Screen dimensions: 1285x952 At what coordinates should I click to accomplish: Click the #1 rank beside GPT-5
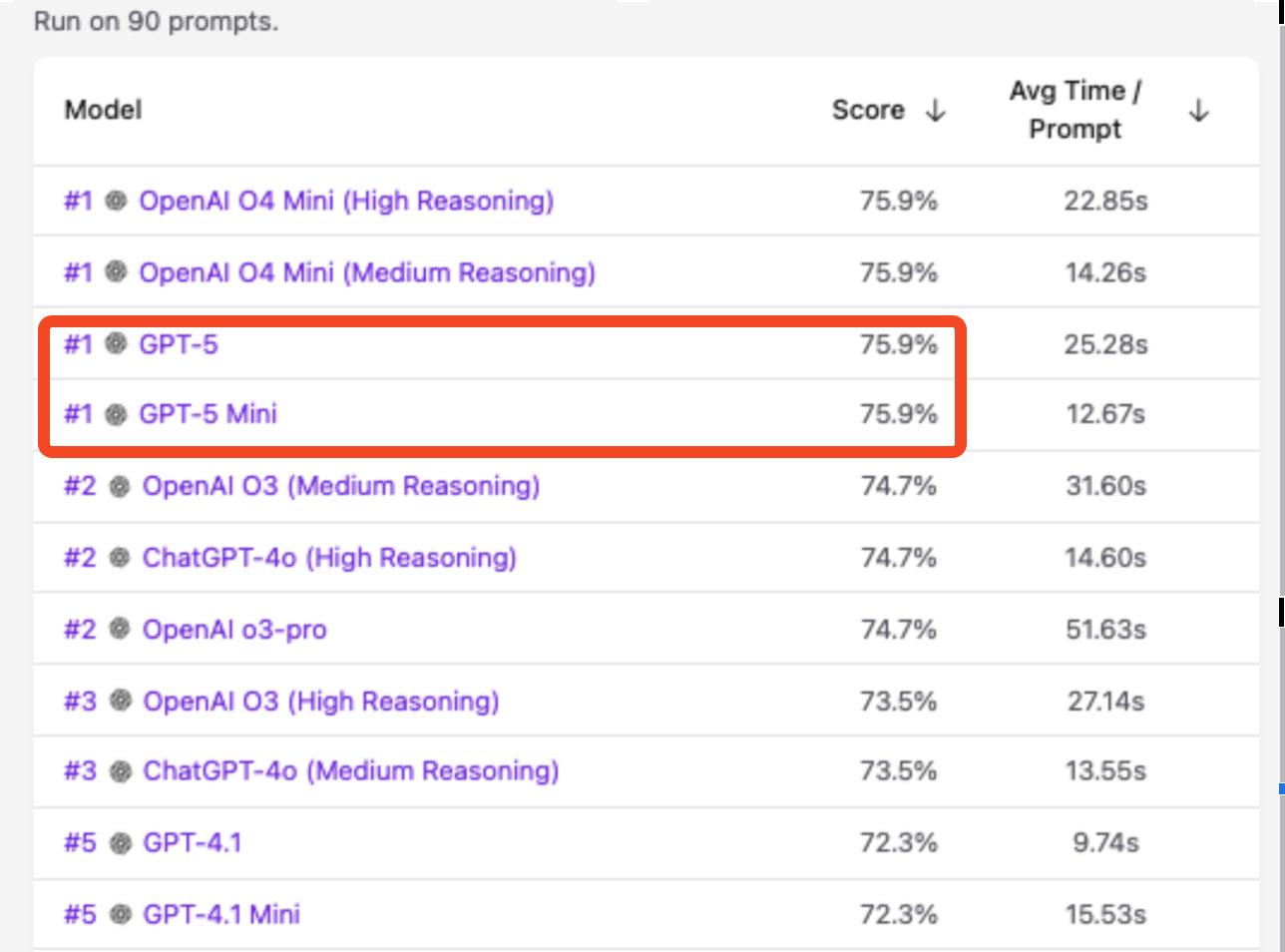[x=79, y=344]
